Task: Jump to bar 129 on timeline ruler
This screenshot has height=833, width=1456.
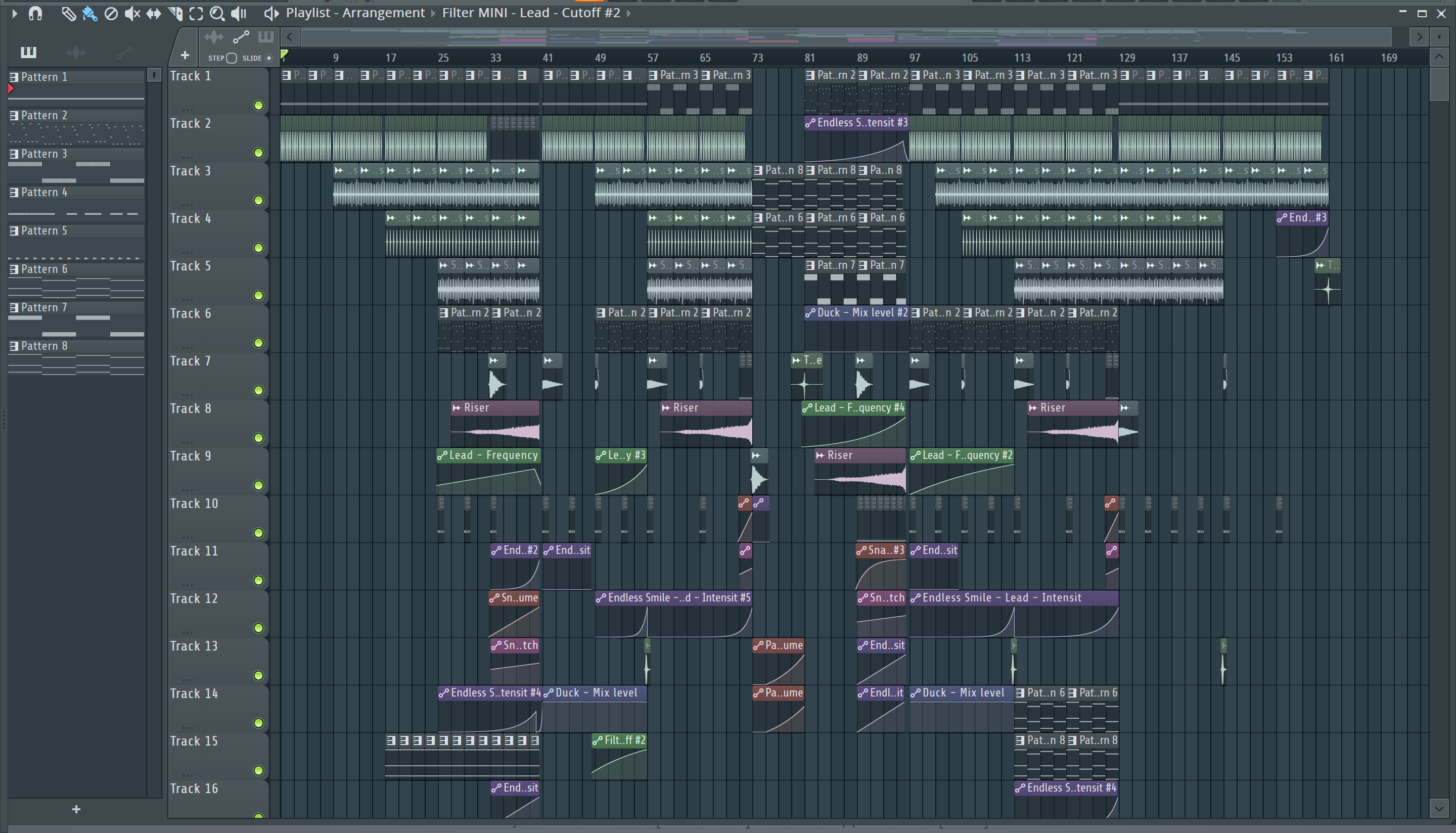Action: click(x=1127, y=58)
